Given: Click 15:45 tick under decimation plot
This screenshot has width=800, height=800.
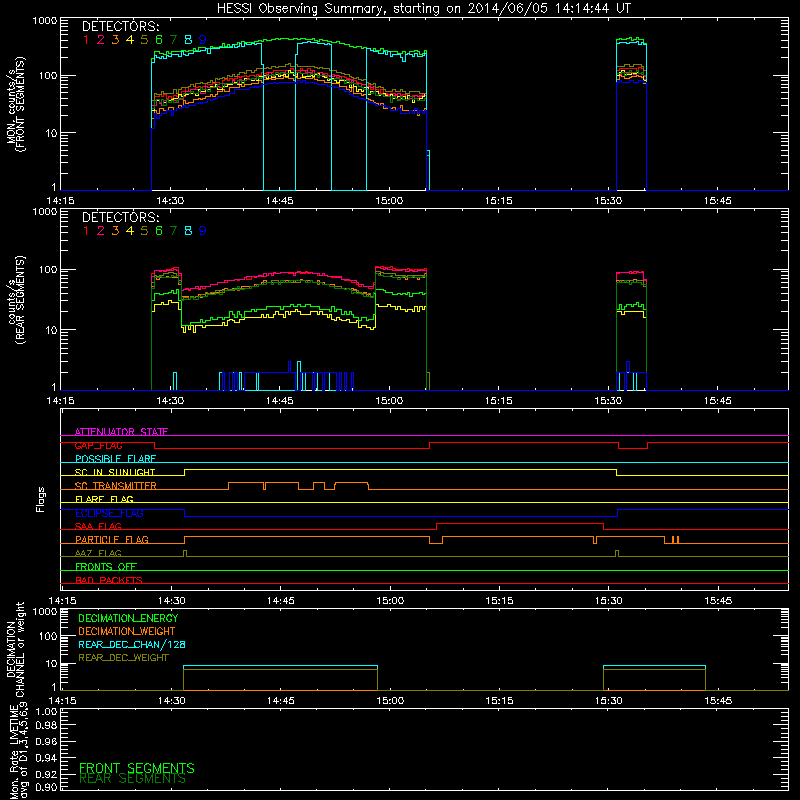Looking at the screenshot, I should pyautogui.click(x=718, y=701).
